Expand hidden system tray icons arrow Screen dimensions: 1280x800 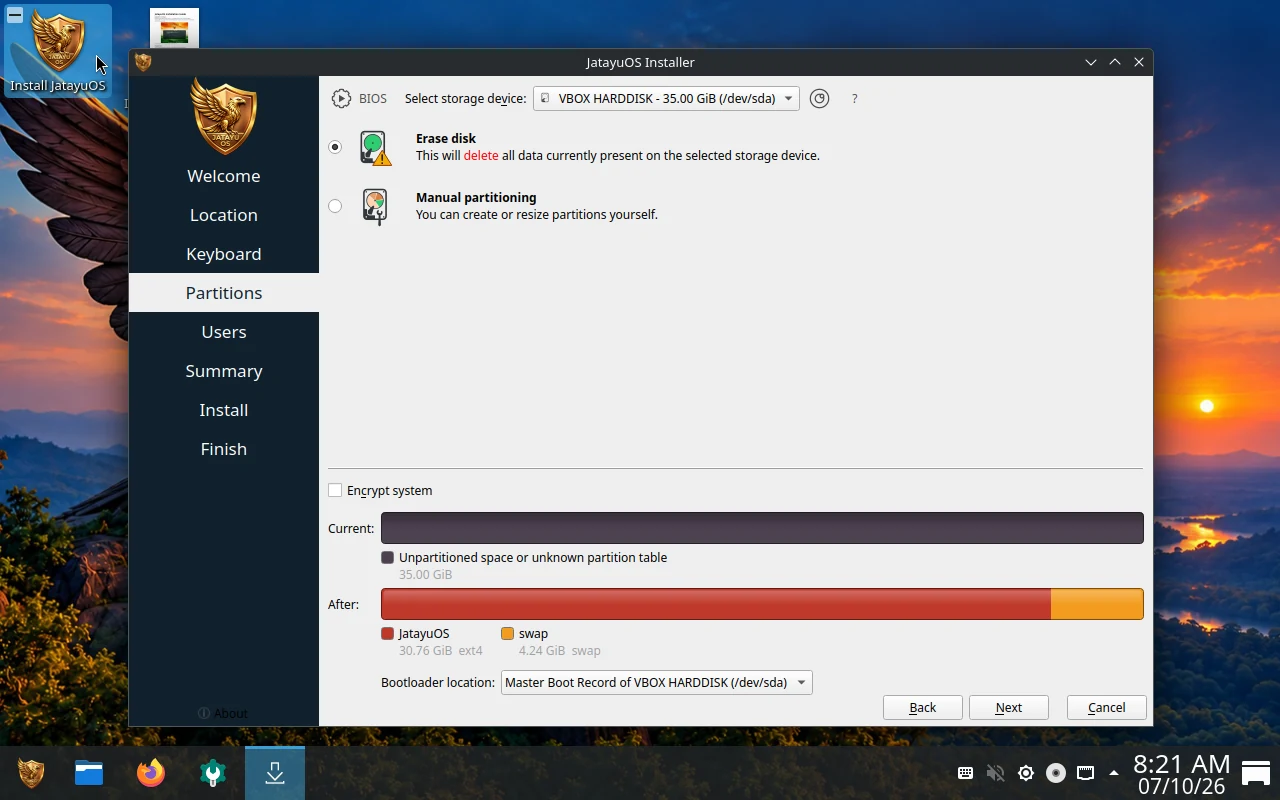tap(1113, 773)
